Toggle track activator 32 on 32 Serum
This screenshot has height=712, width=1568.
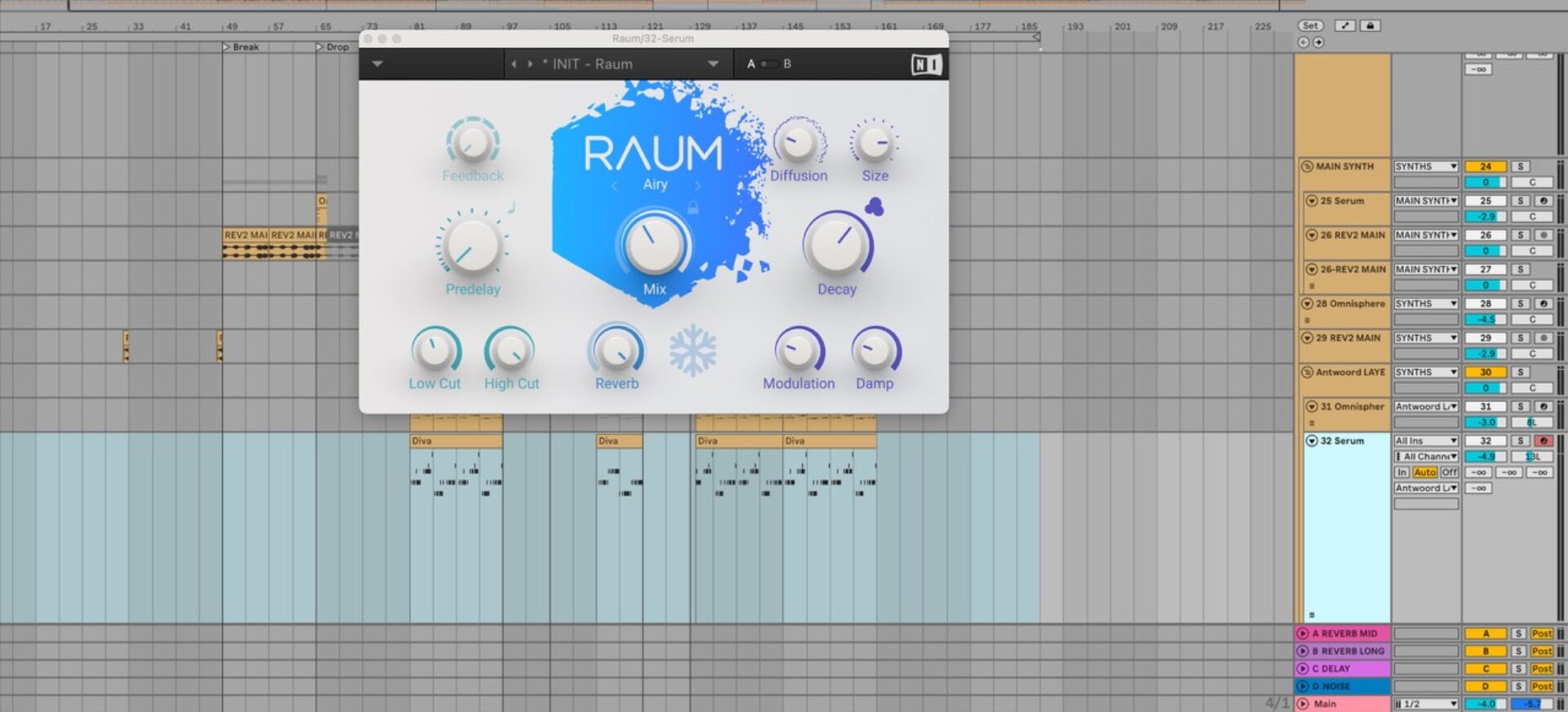click(x=1486, y=440)
